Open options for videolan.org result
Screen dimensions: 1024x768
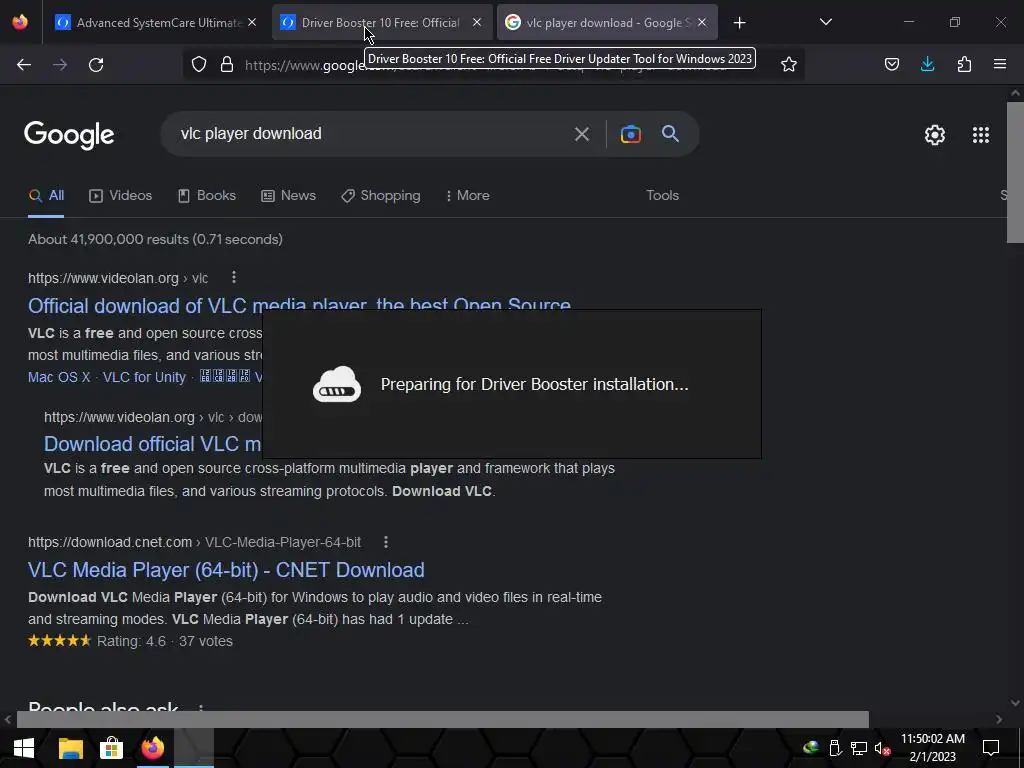point(234,278)
